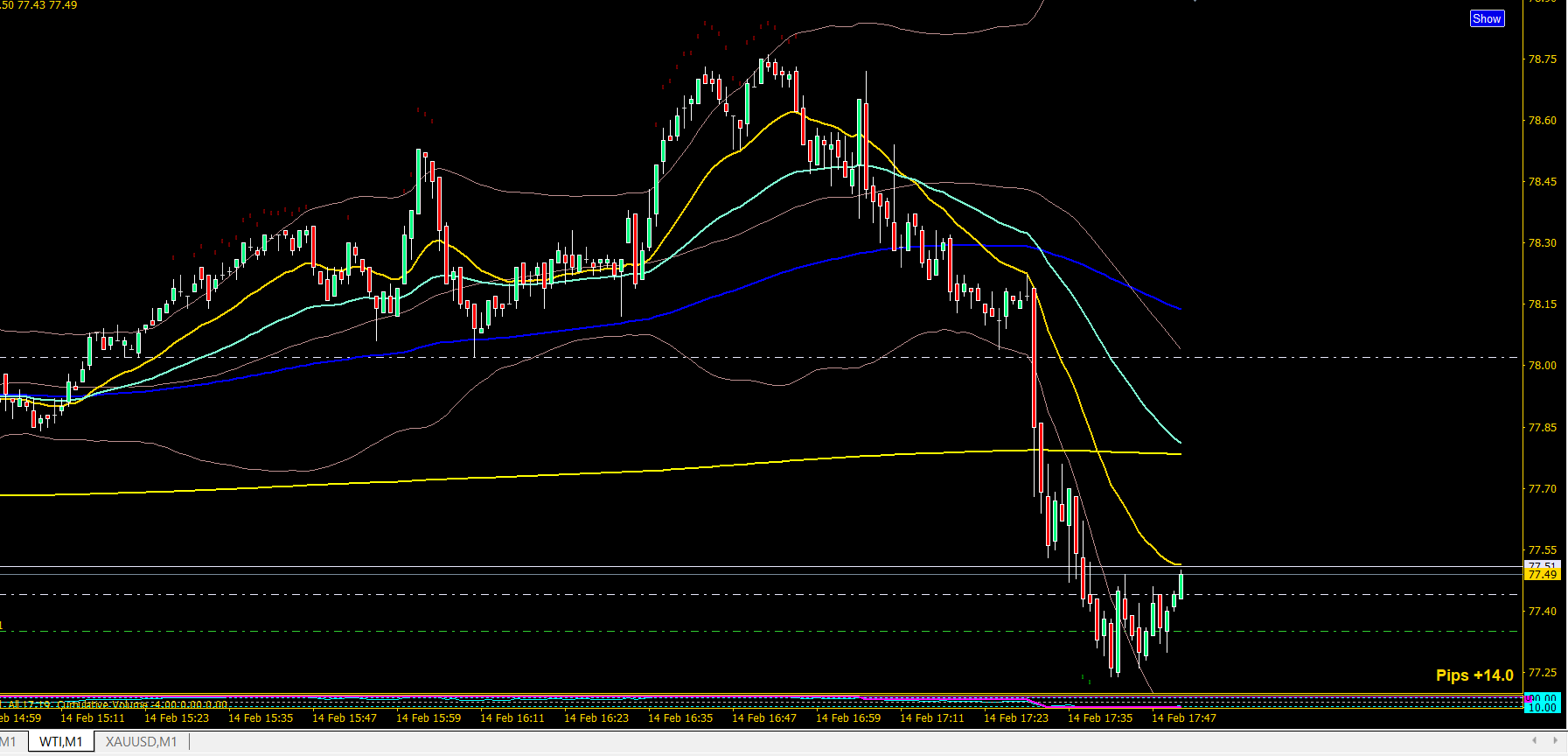
Task: Select the 77.40 price scale label
Action: 1542,612
